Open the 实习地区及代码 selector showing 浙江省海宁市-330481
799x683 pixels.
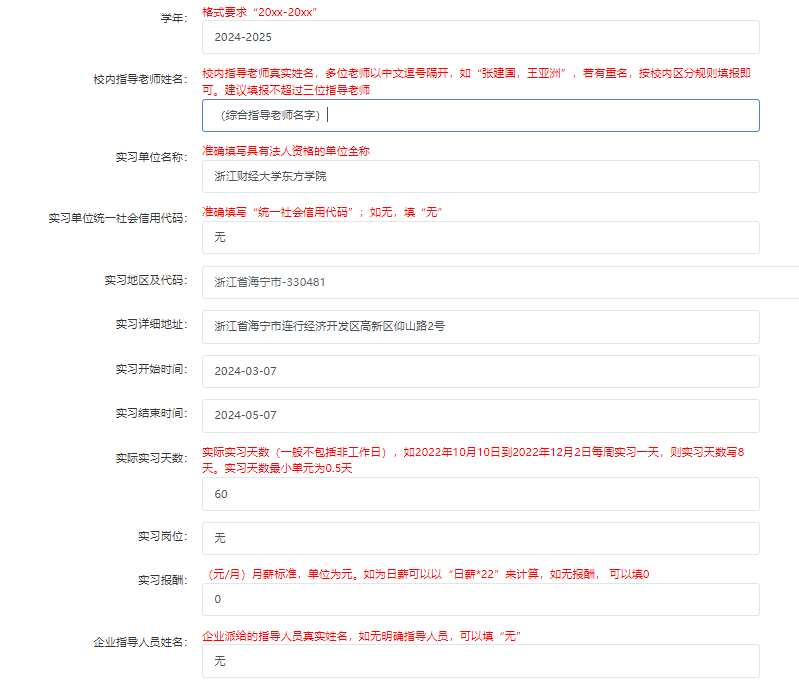(480, 282)
